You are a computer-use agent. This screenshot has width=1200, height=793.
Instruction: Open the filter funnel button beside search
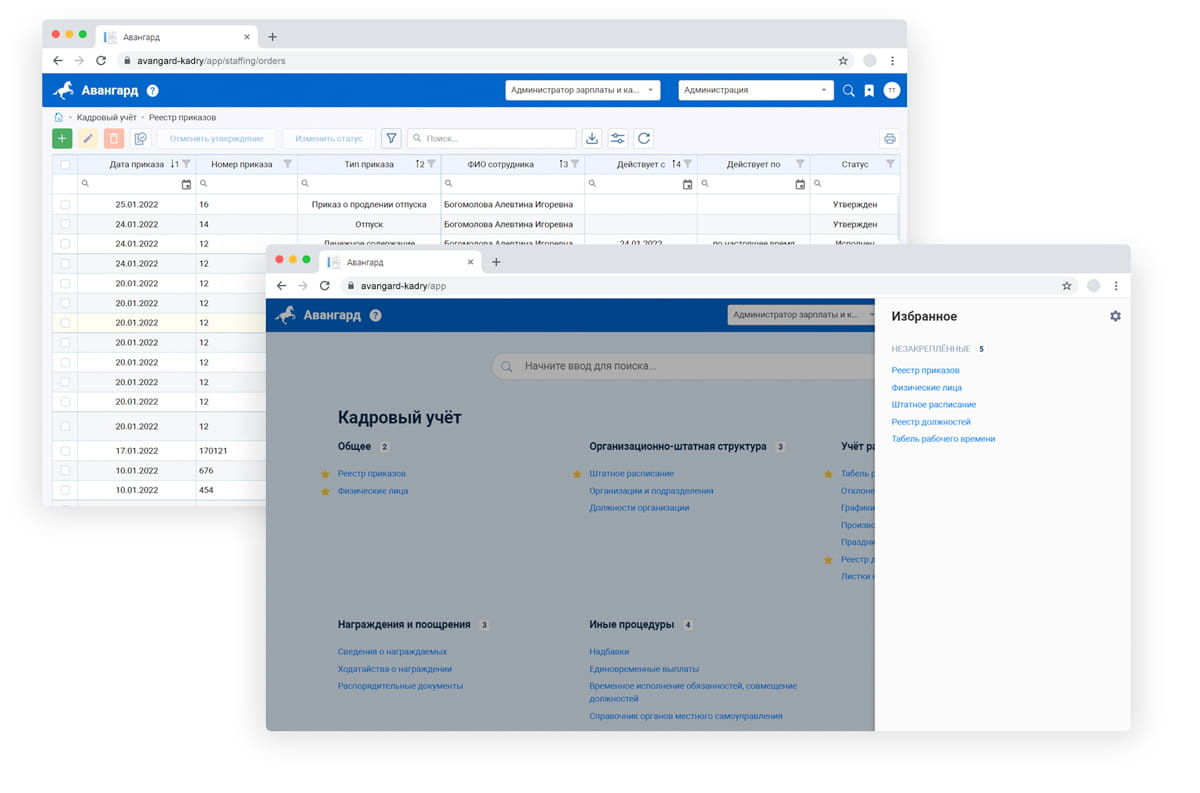point(391,139)
